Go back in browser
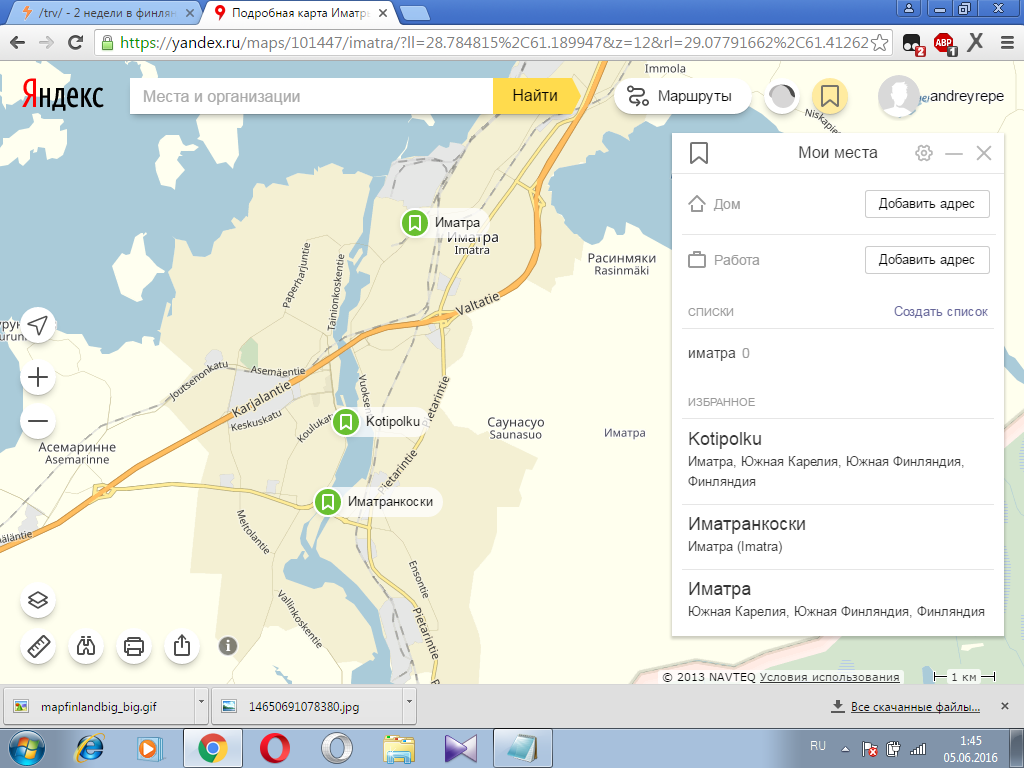Image resolution: width=1024 pixels, height=768 pixels. (18, 43)
